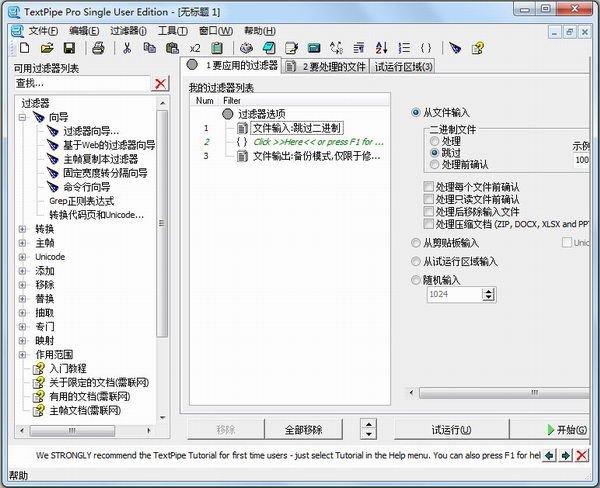Click the Copy toolbar icon

tap(150, 48)
